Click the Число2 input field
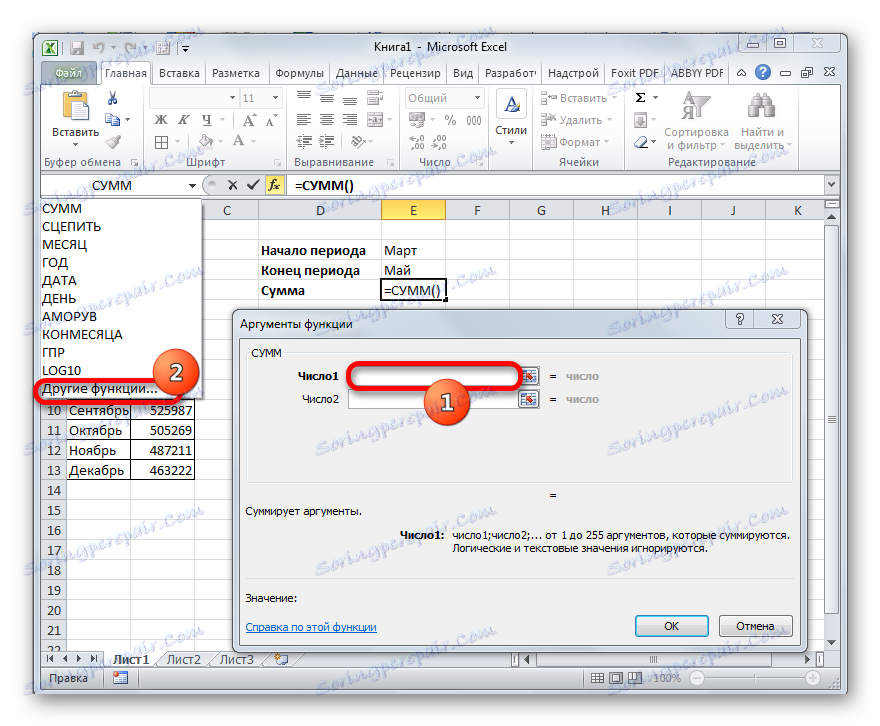Viewport: 880px width, 726px height. pyautogui.click(x=434, y=399)
